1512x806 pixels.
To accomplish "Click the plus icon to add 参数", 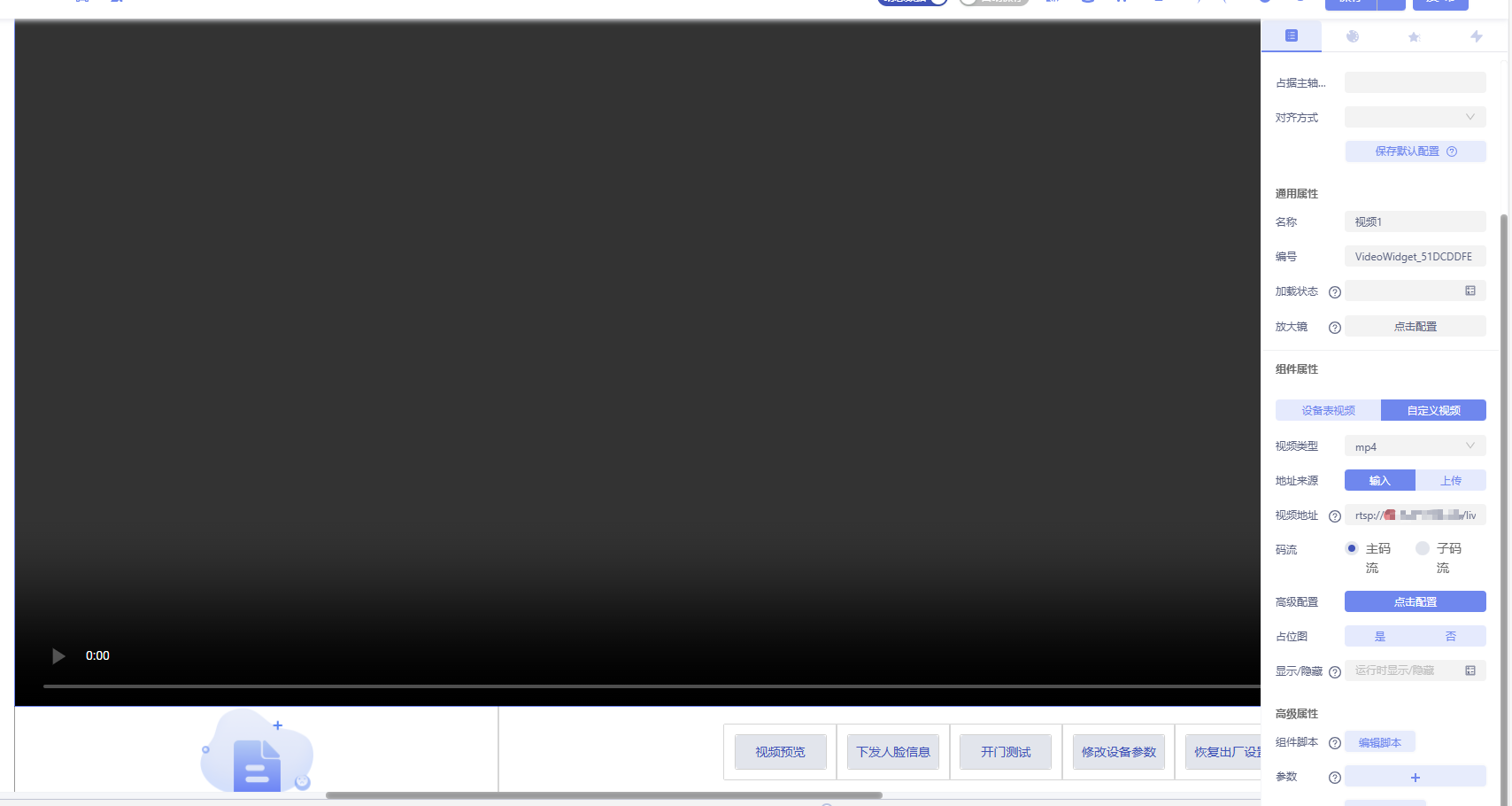I will (1416, 777).
